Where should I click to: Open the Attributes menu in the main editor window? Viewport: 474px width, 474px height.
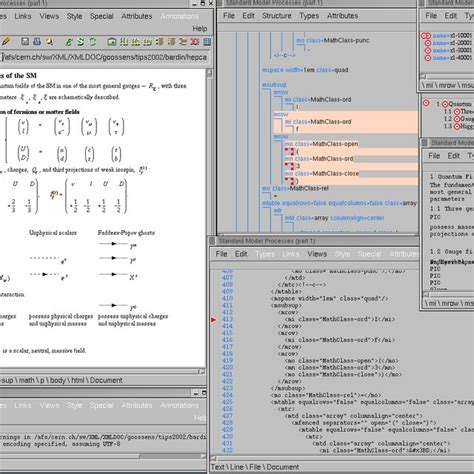point(137,16)
